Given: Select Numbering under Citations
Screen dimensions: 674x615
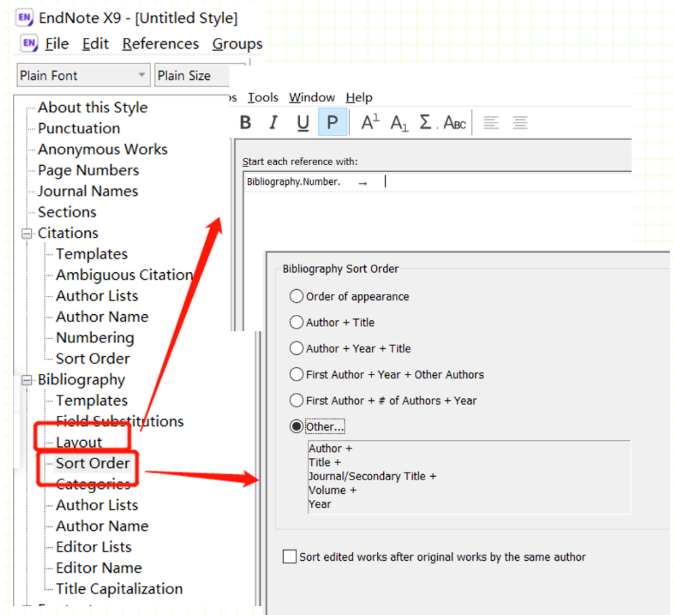Looking at the screenshot, I should (x=95, y=338).
